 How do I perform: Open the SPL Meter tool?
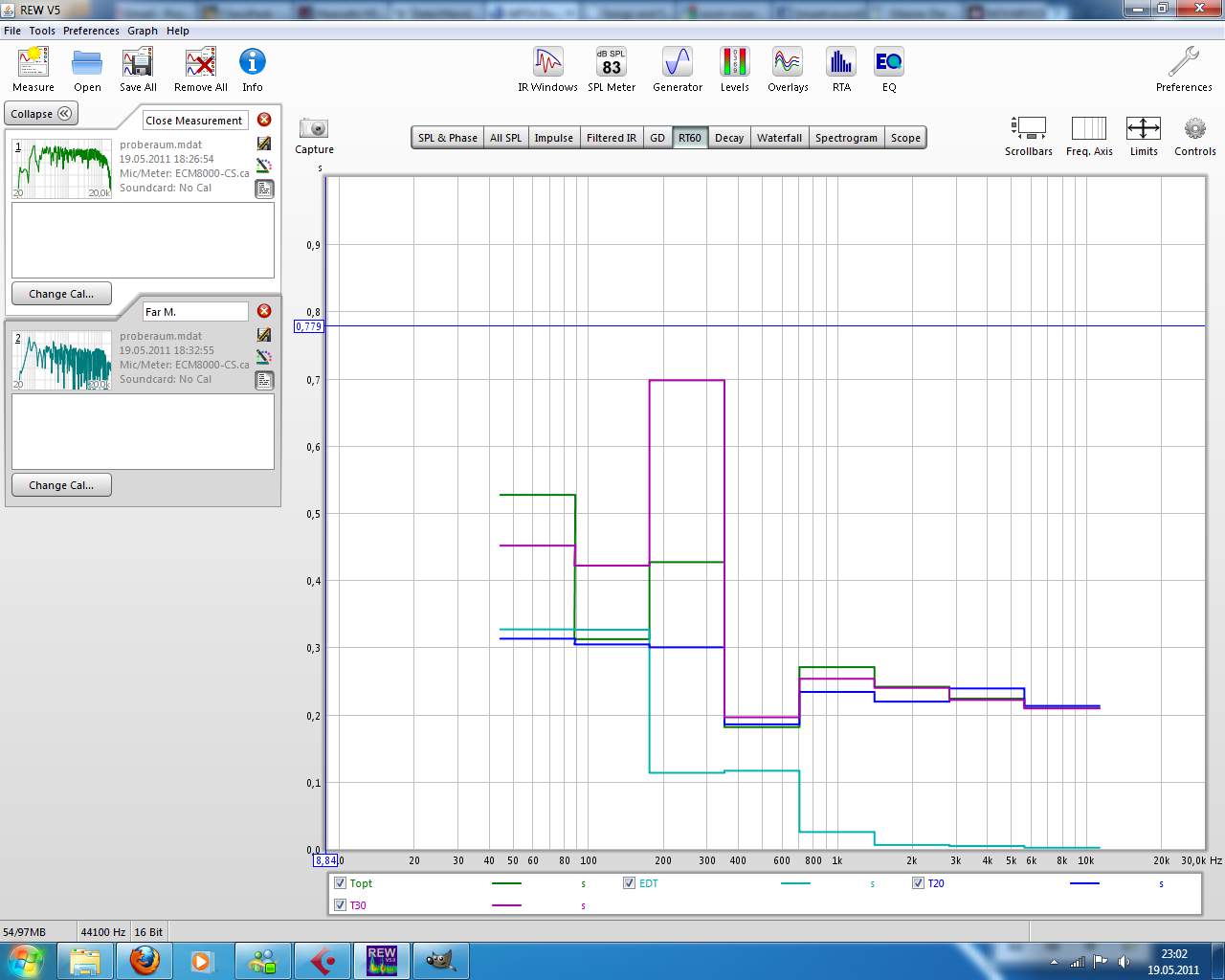point(612,63)
